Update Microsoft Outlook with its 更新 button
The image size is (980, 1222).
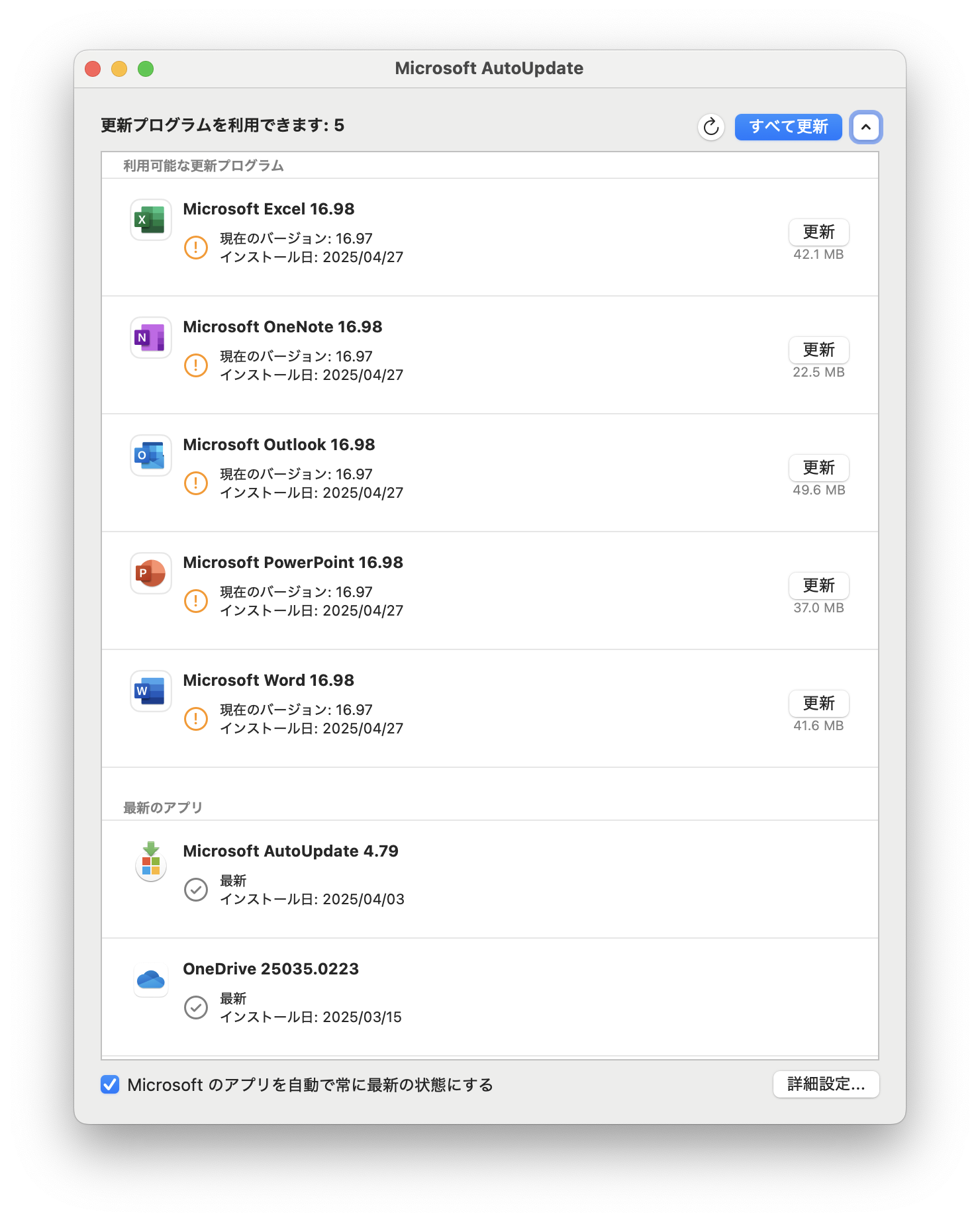point(819,467)
